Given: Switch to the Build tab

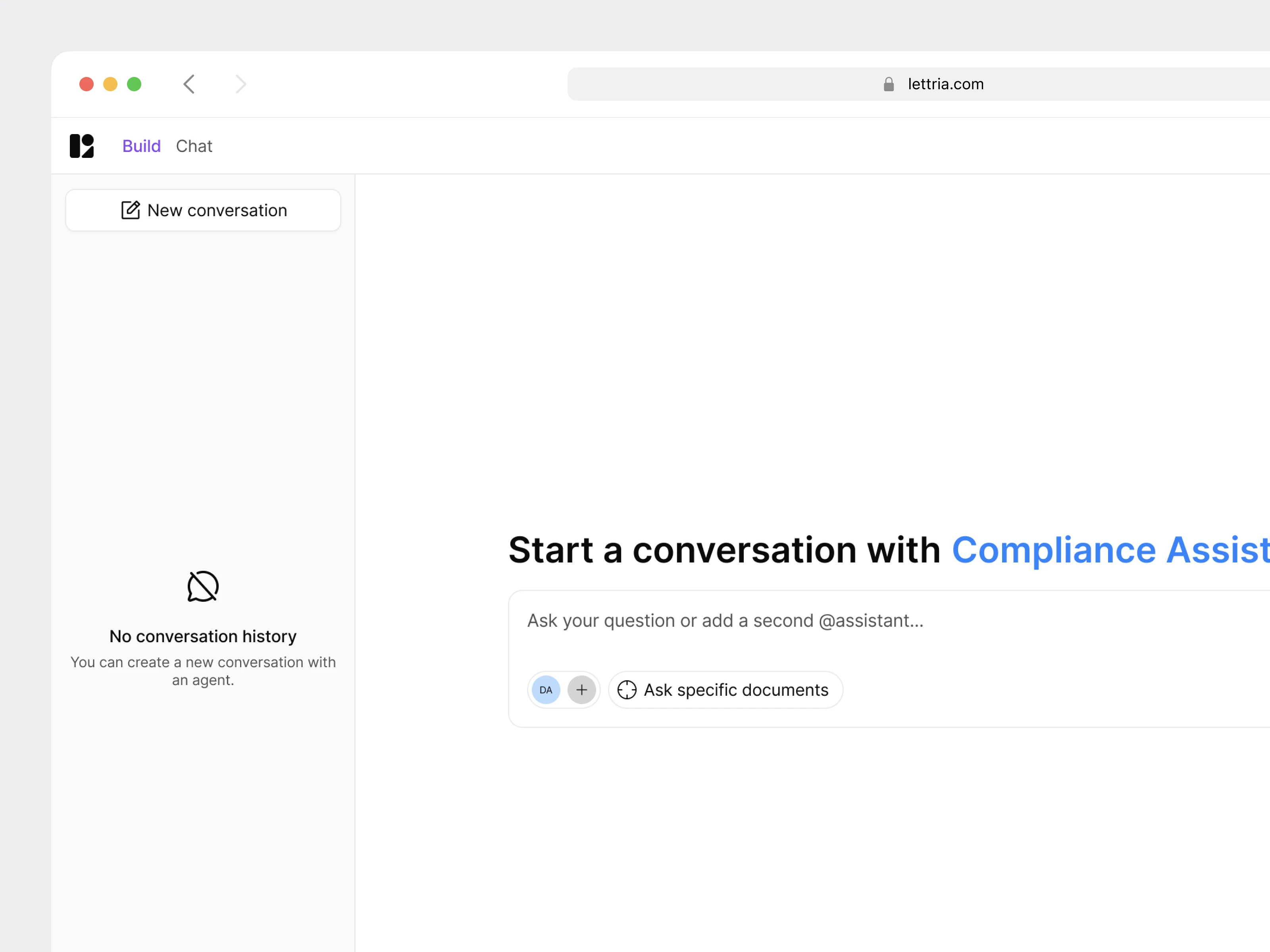Looking at the screenshot, I should (x=141, y=146).
